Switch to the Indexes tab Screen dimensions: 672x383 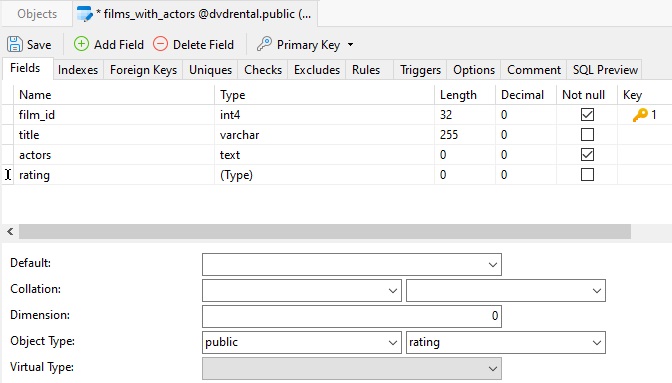coord(78,70)
